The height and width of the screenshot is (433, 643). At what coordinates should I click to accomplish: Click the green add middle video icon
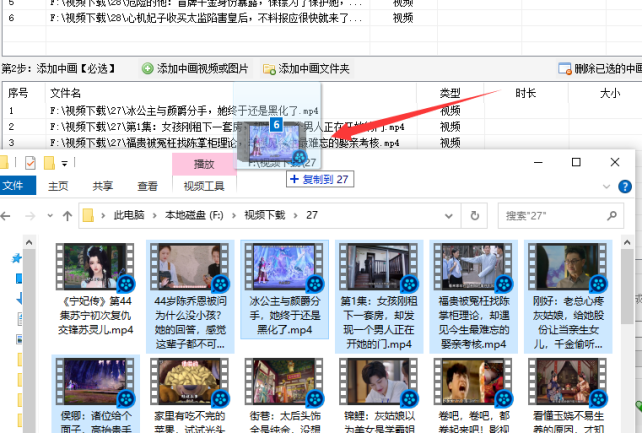pyautogui.click(x=148, y=68)
